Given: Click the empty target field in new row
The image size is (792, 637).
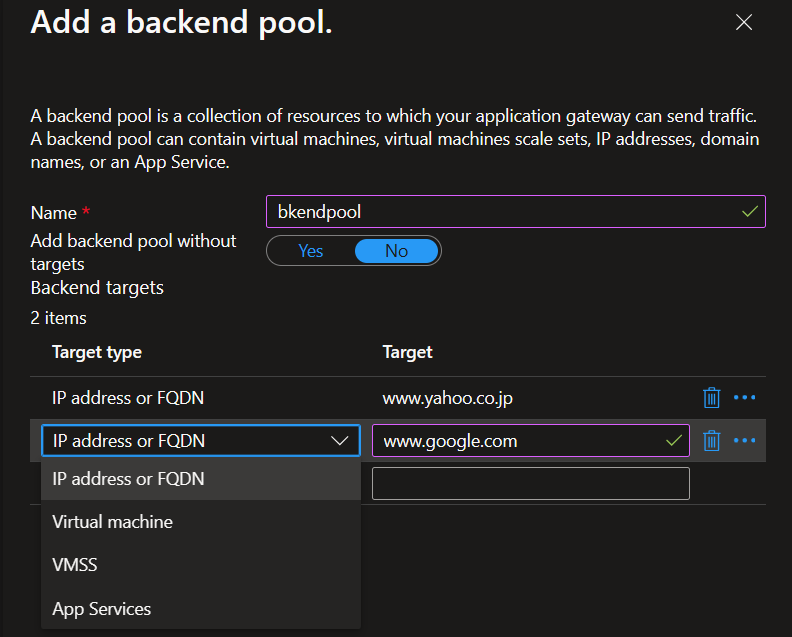Looking at the screenshot, I should click(x=530, y=483).
